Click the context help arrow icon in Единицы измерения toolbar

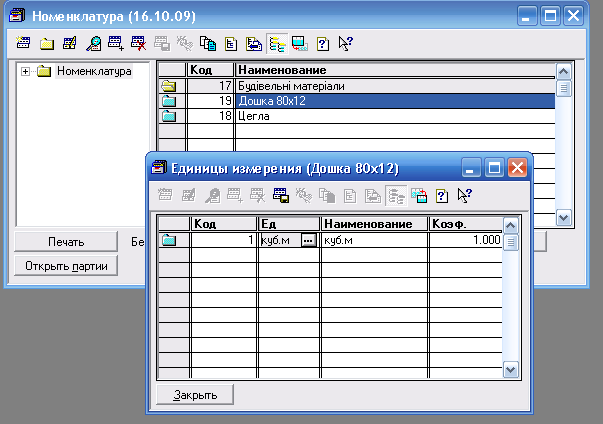click(465, 195)
